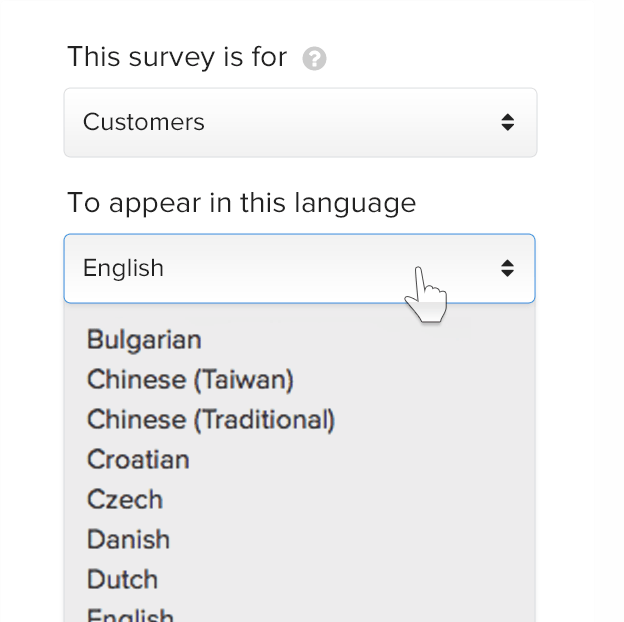
Task: Click the help question mark icon
Action: click(x=314, y=59)
